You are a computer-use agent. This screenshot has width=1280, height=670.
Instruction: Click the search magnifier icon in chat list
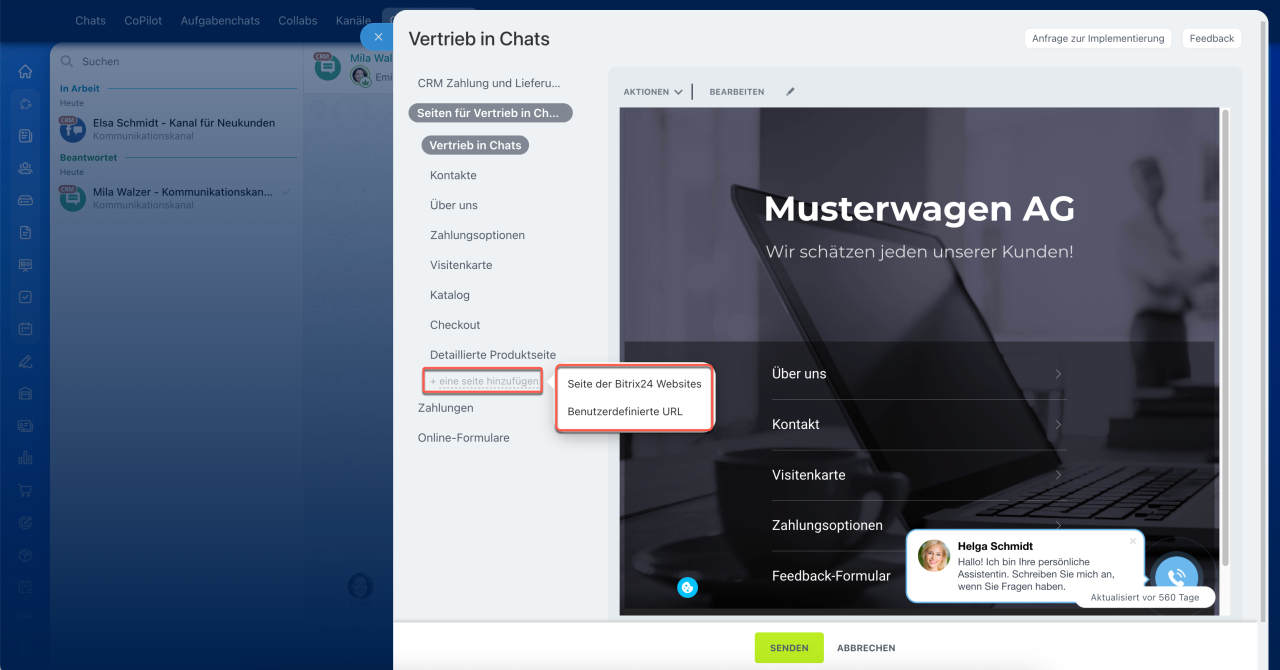click(68, 62)
